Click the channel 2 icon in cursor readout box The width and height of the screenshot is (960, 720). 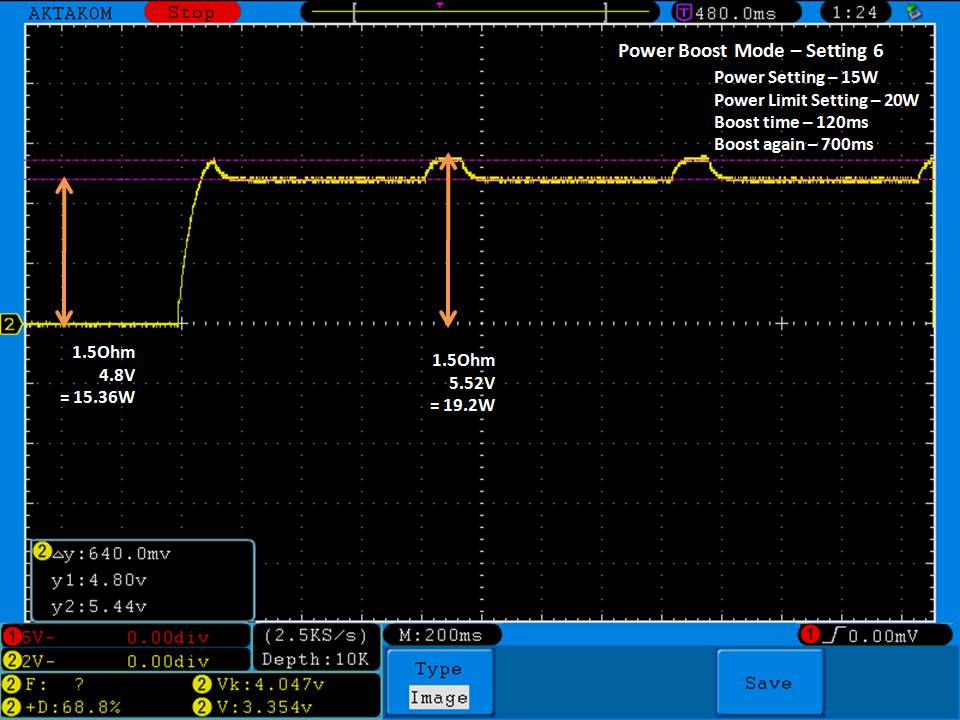pos(42,551)
